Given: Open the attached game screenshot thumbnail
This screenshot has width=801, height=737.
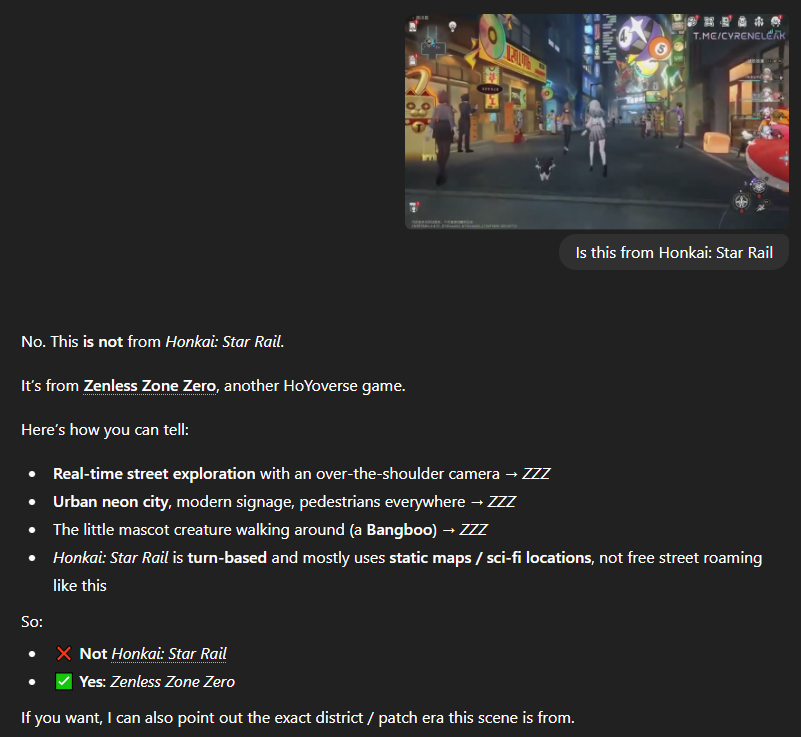Looking at the screenshot, I should 597,122.
